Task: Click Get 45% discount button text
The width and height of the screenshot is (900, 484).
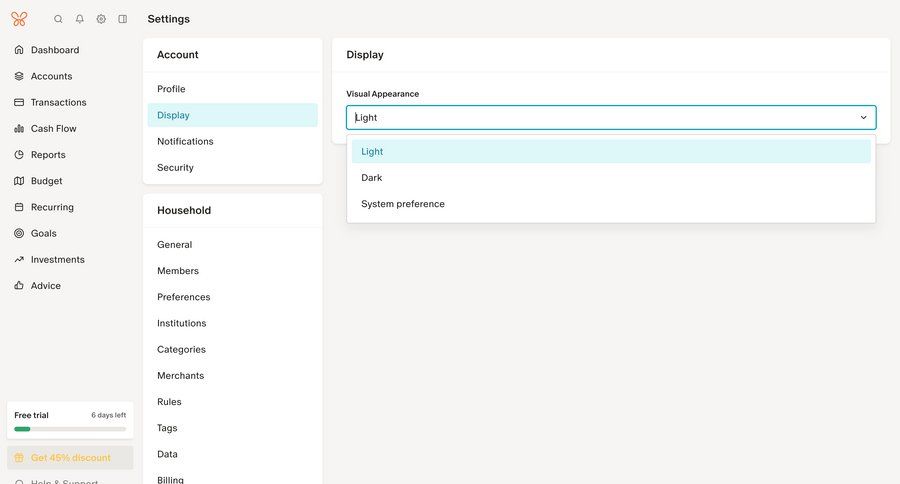Action: [x=71, y=458]
